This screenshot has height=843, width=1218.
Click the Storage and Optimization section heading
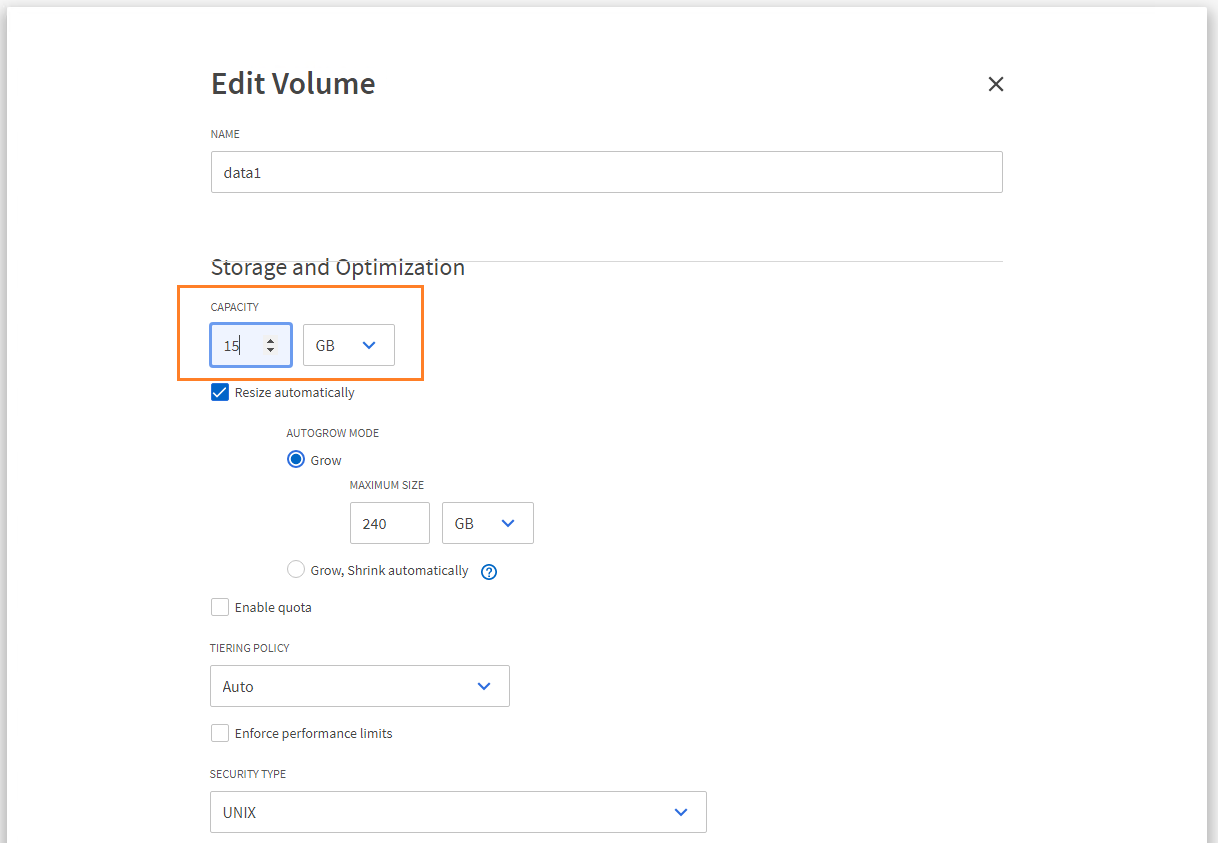(x=338, y=267)
